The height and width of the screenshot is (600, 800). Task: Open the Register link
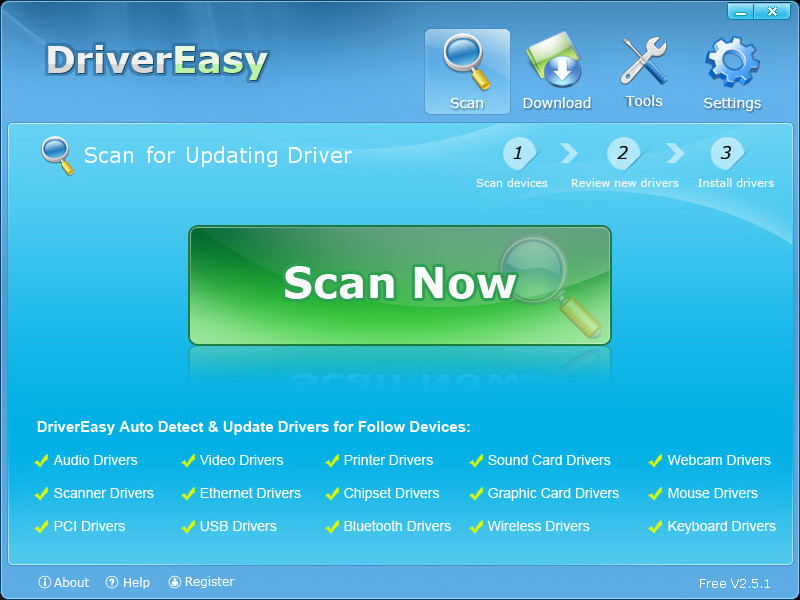click(202, 582)
